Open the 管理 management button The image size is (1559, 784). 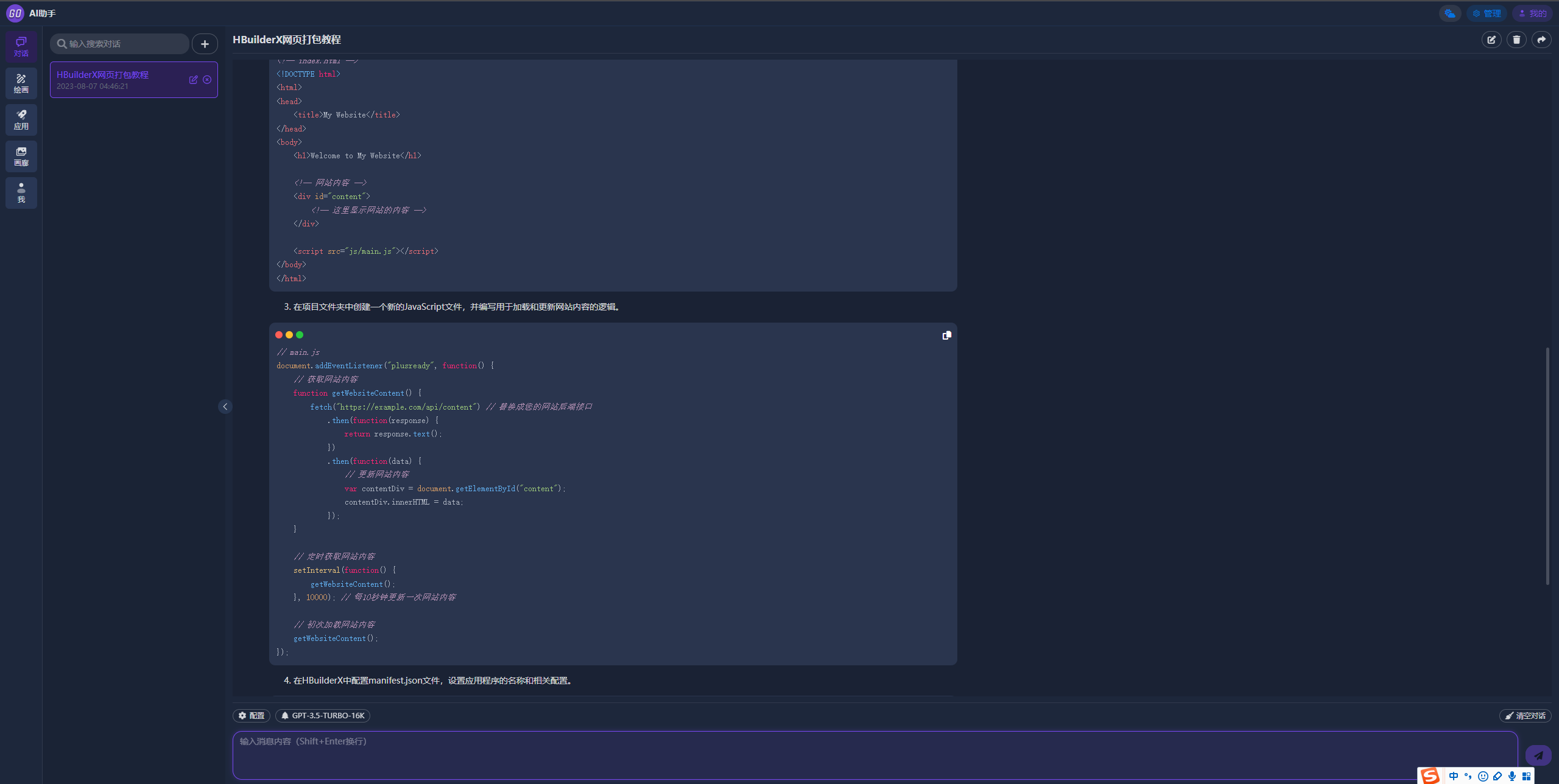point(1487,13)
